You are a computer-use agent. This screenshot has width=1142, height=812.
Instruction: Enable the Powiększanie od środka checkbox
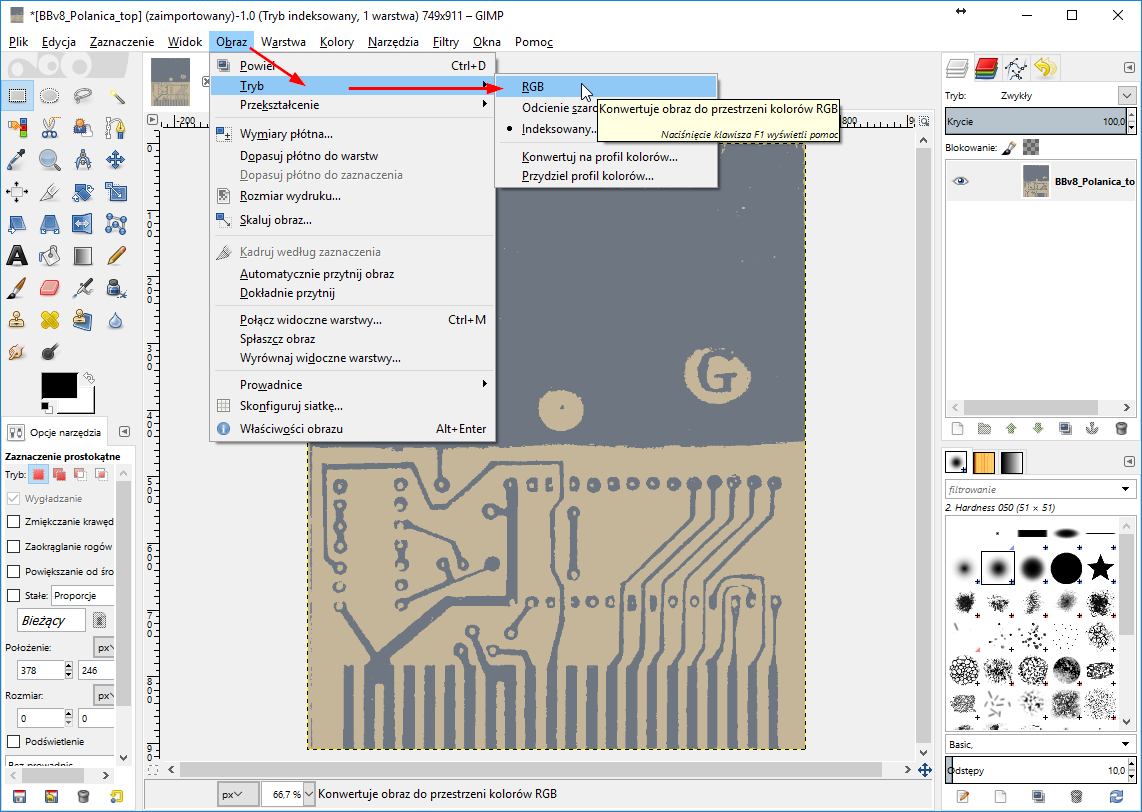pos(13,571)
